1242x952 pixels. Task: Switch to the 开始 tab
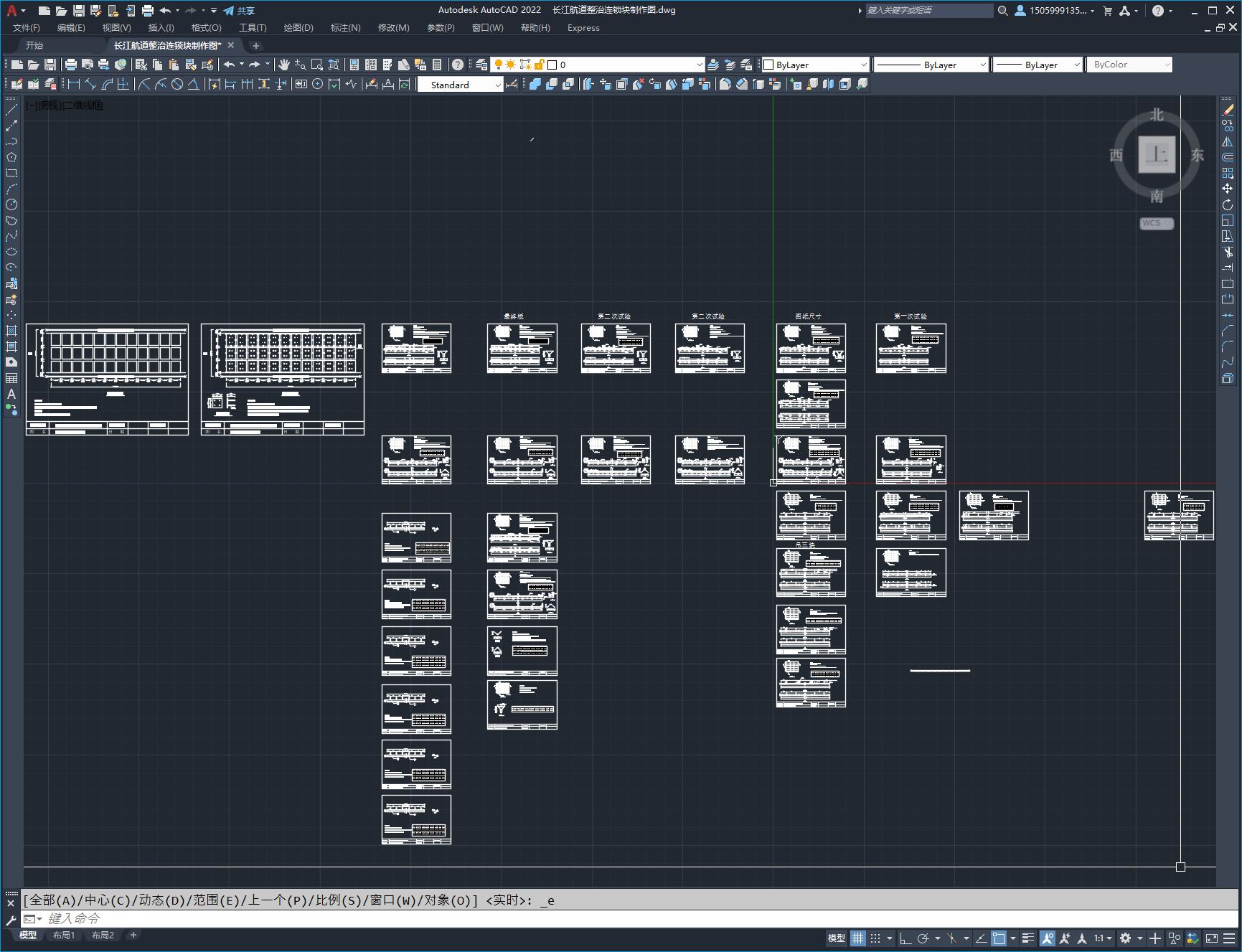(x=34, y=45)
